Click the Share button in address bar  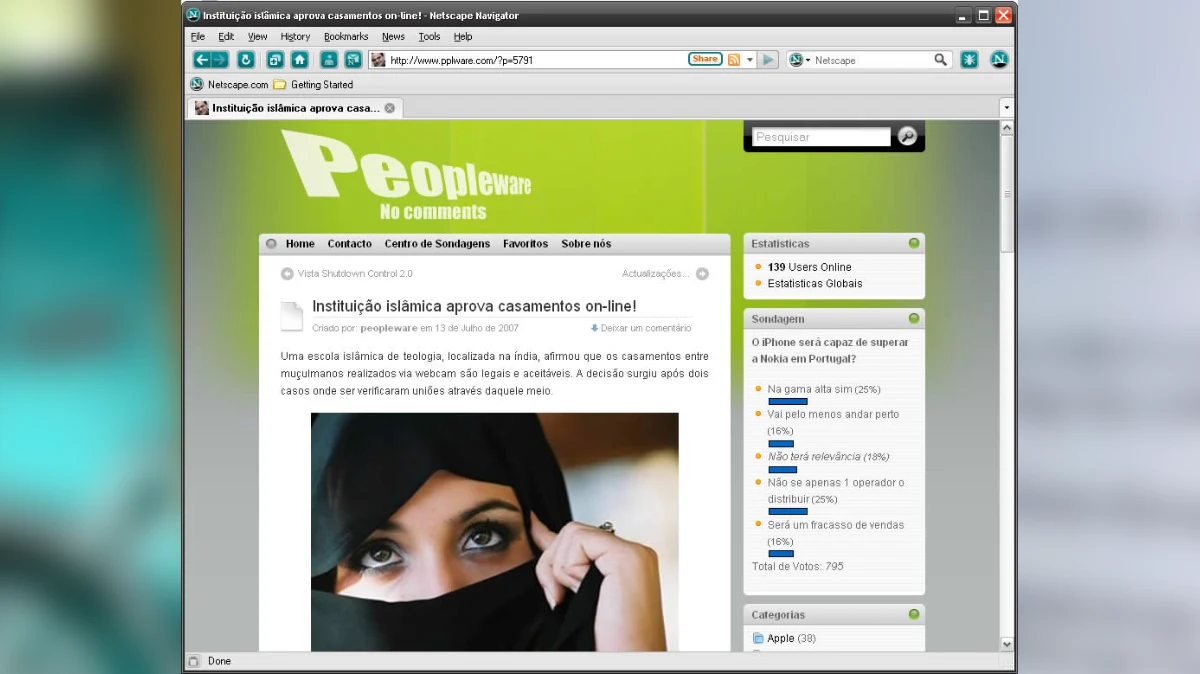(x=705, y=59)
